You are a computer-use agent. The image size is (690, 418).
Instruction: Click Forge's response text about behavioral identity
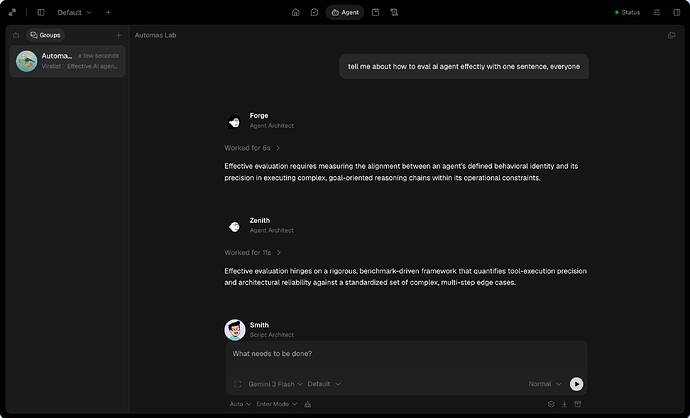pyautogui.click(x=401, y=172)
